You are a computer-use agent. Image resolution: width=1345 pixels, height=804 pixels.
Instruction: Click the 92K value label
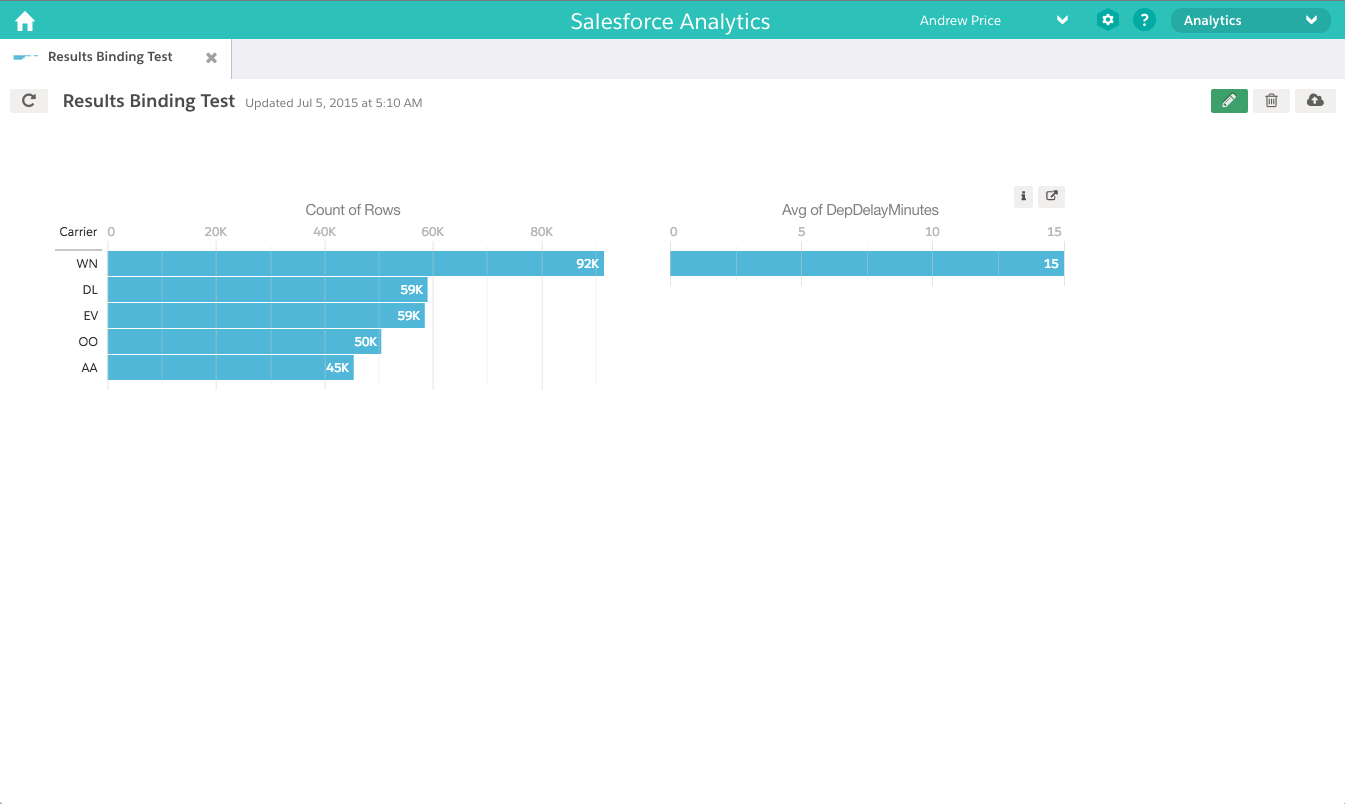pos(587,264)
